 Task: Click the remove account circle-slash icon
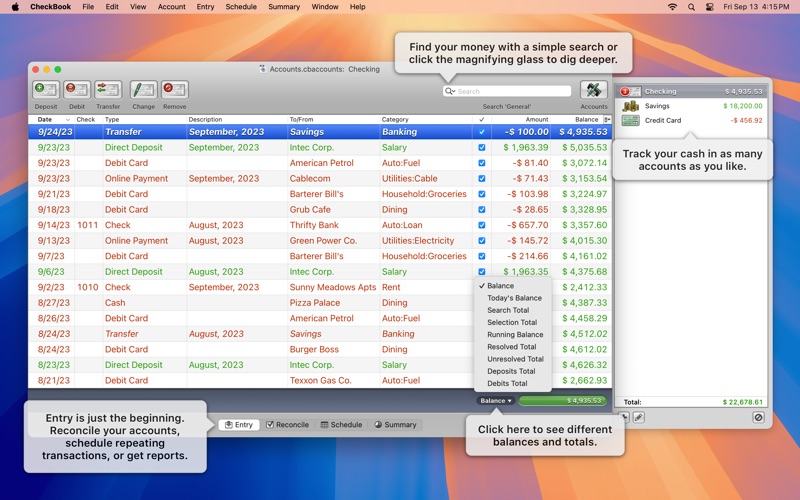tap(758, 417)
